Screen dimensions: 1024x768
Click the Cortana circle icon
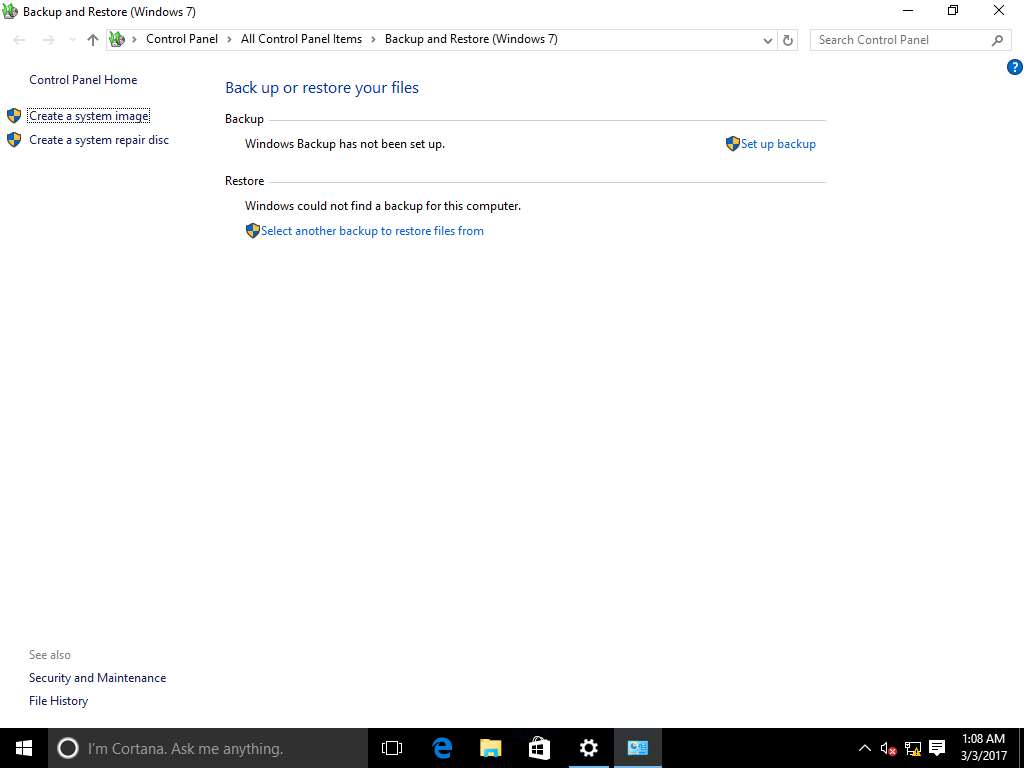[x=67, y=748]
